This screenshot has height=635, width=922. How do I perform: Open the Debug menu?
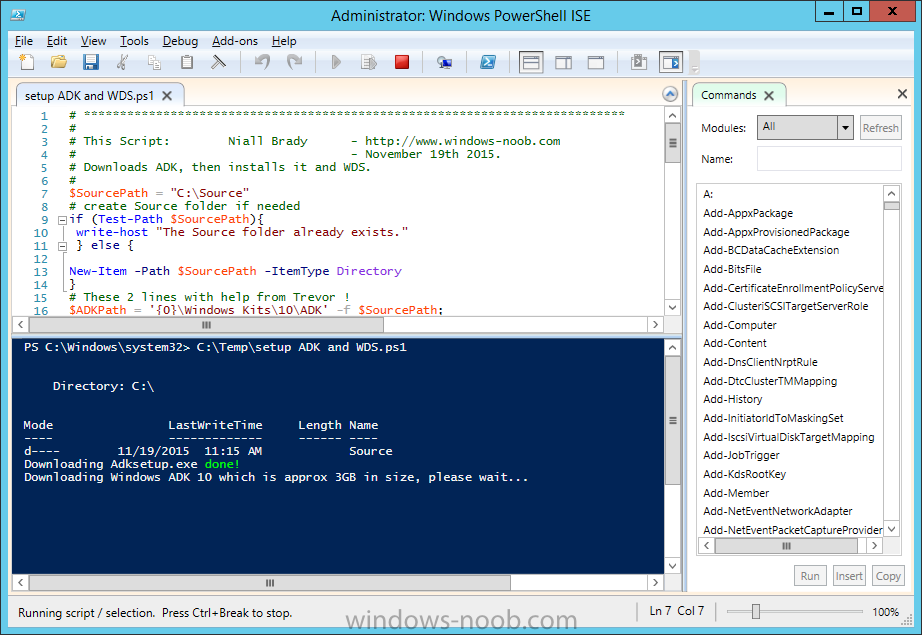coord(180,41)
